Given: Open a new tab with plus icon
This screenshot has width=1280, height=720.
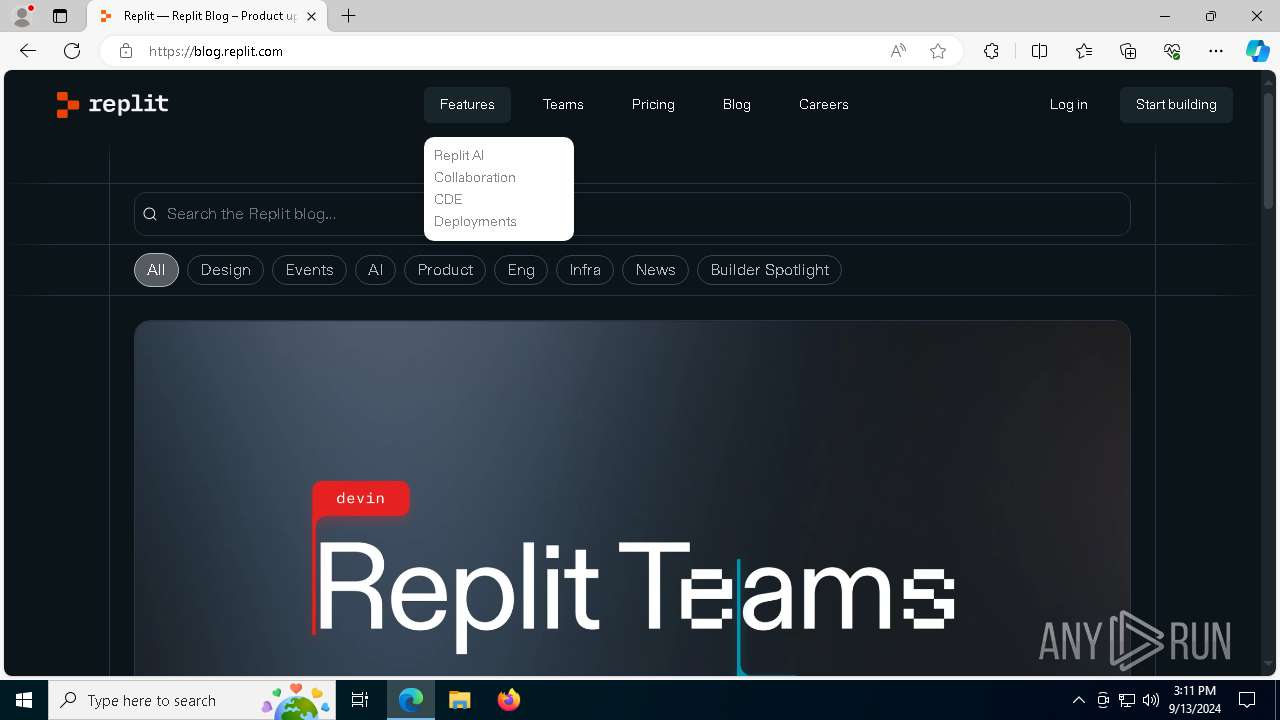Looking at the screenshot, I should coord(348,16).
